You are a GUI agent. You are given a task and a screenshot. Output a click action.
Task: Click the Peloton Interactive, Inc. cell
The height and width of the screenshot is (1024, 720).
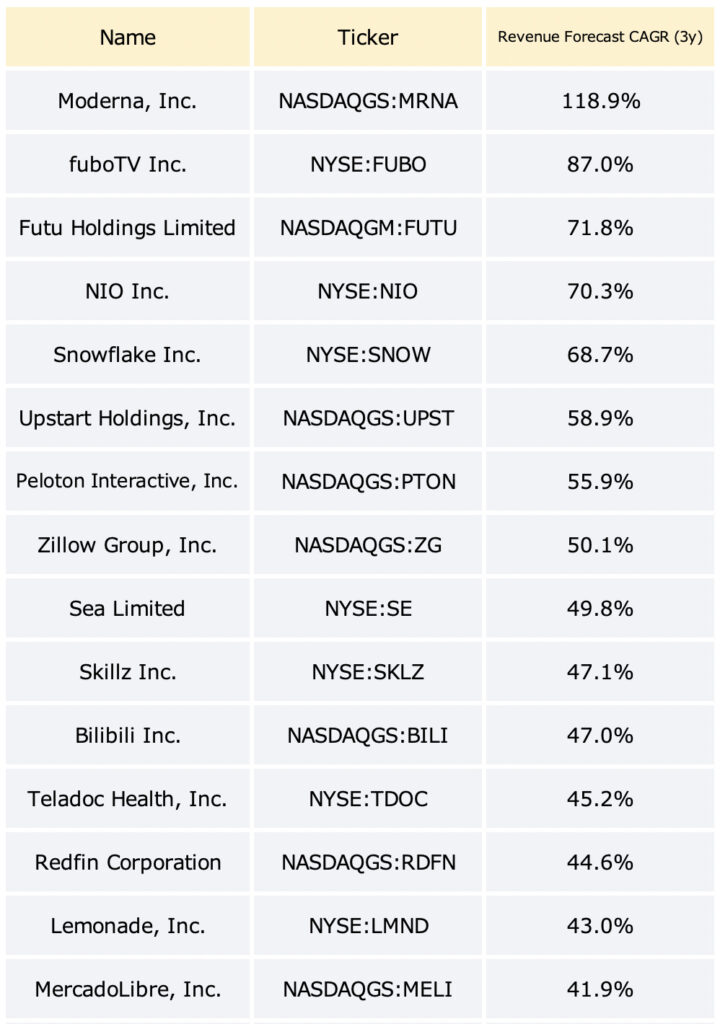tap(128, 481)
